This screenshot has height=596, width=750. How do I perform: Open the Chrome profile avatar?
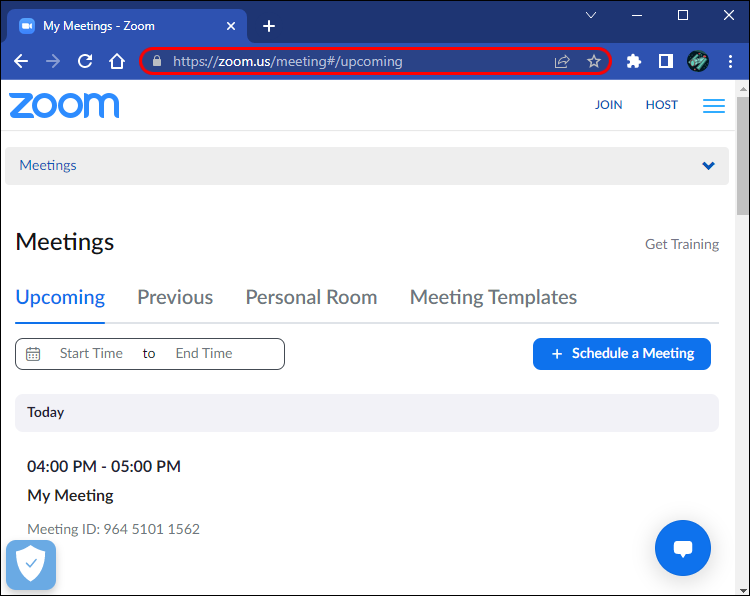click(x=698, y=61)
